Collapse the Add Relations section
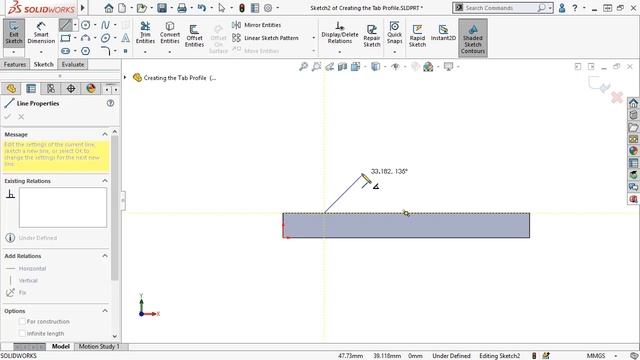The width and height of the screenshot is (640, 360). pyautogui.click(x=105, y=256)
